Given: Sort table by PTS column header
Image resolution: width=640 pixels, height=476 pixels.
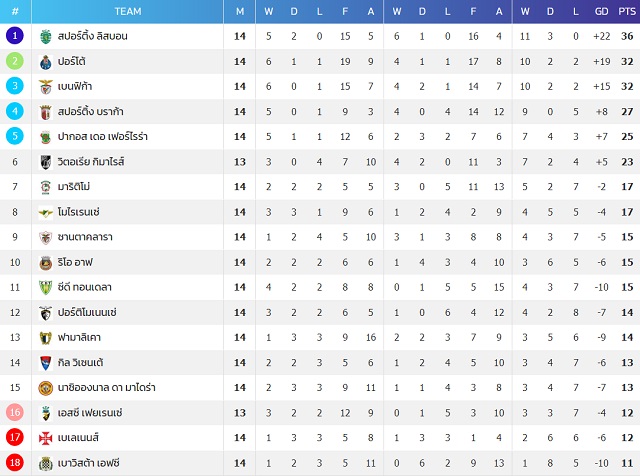Looking at the screenshot, I should pos(627,11).
